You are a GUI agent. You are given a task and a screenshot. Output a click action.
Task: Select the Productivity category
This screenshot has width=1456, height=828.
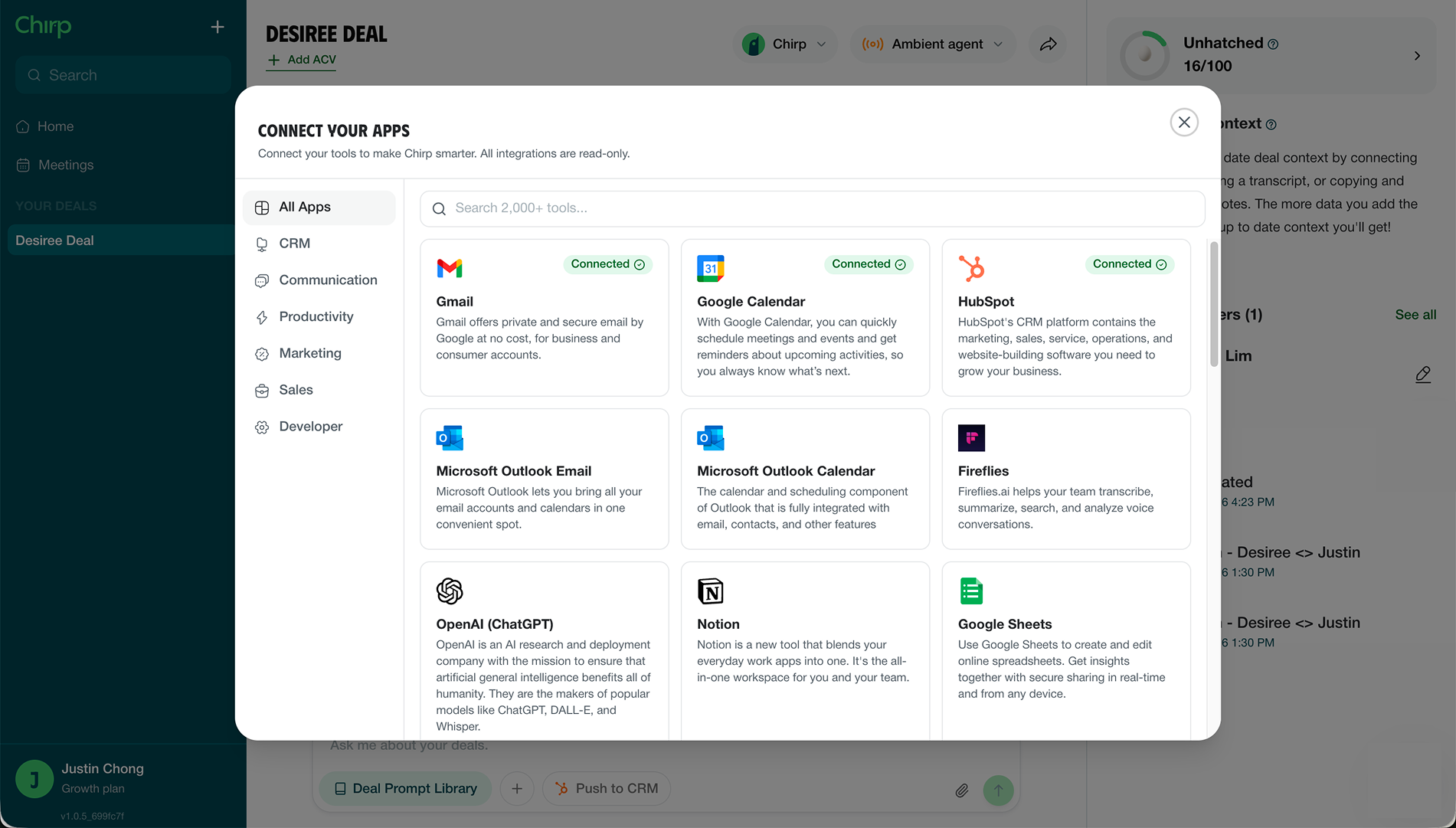tap(316, 316)
